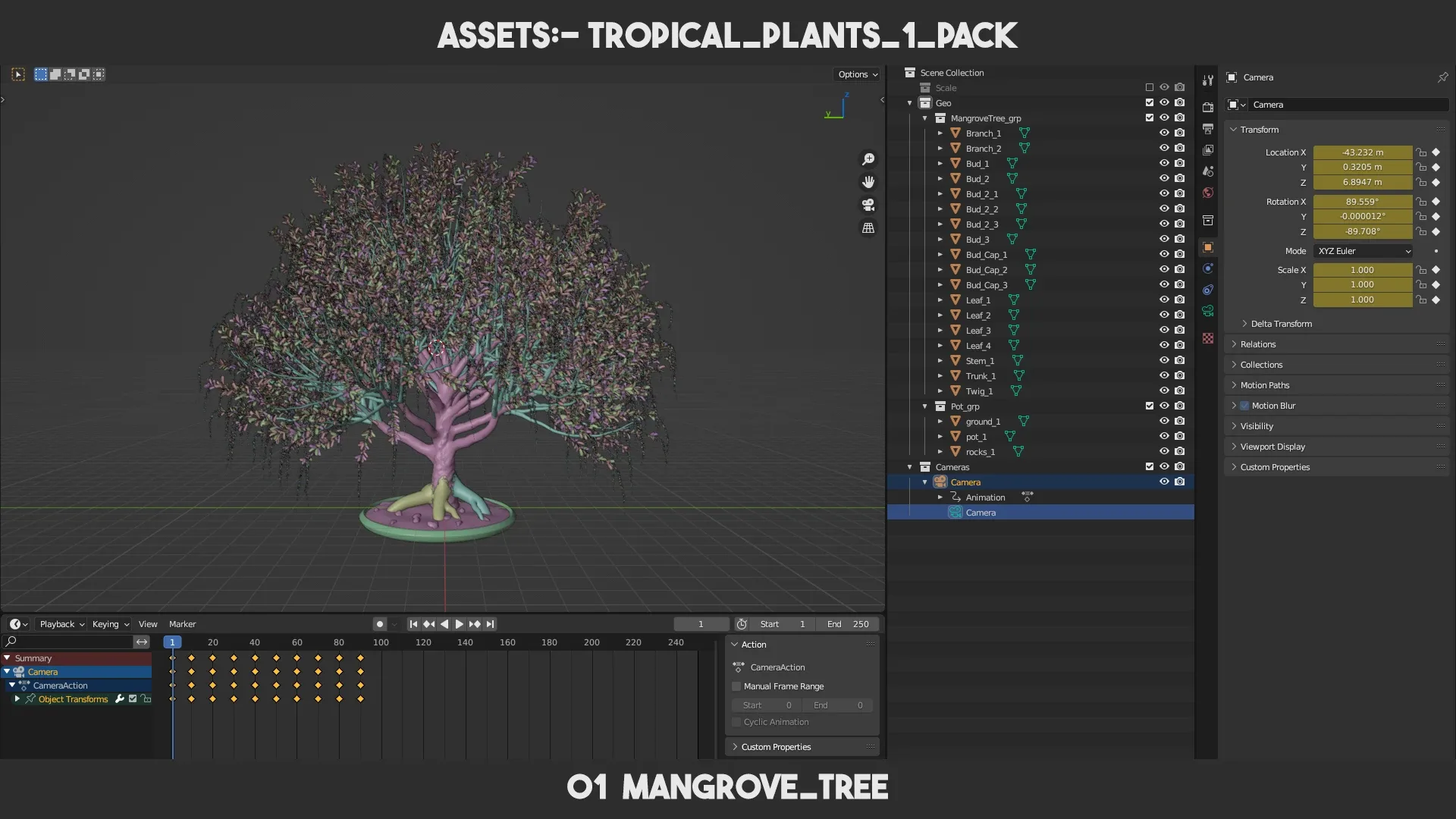Play the animation in reverse

pos(444,624)
